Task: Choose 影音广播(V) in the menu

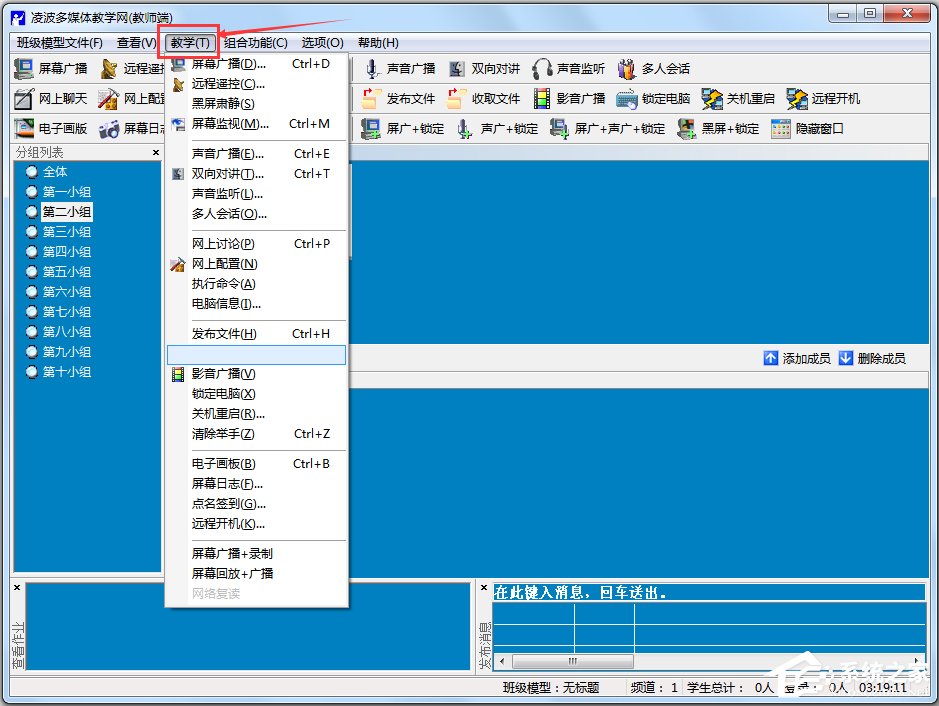Action: point(256,374)
